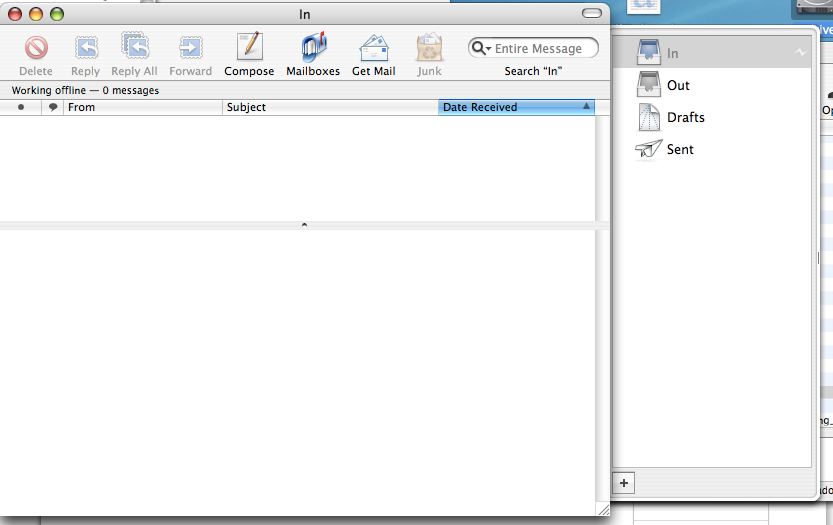This screenshot has height=525, width=833.
Task: Mark as Junk using the Junk icon
Action: pos(429,48)
